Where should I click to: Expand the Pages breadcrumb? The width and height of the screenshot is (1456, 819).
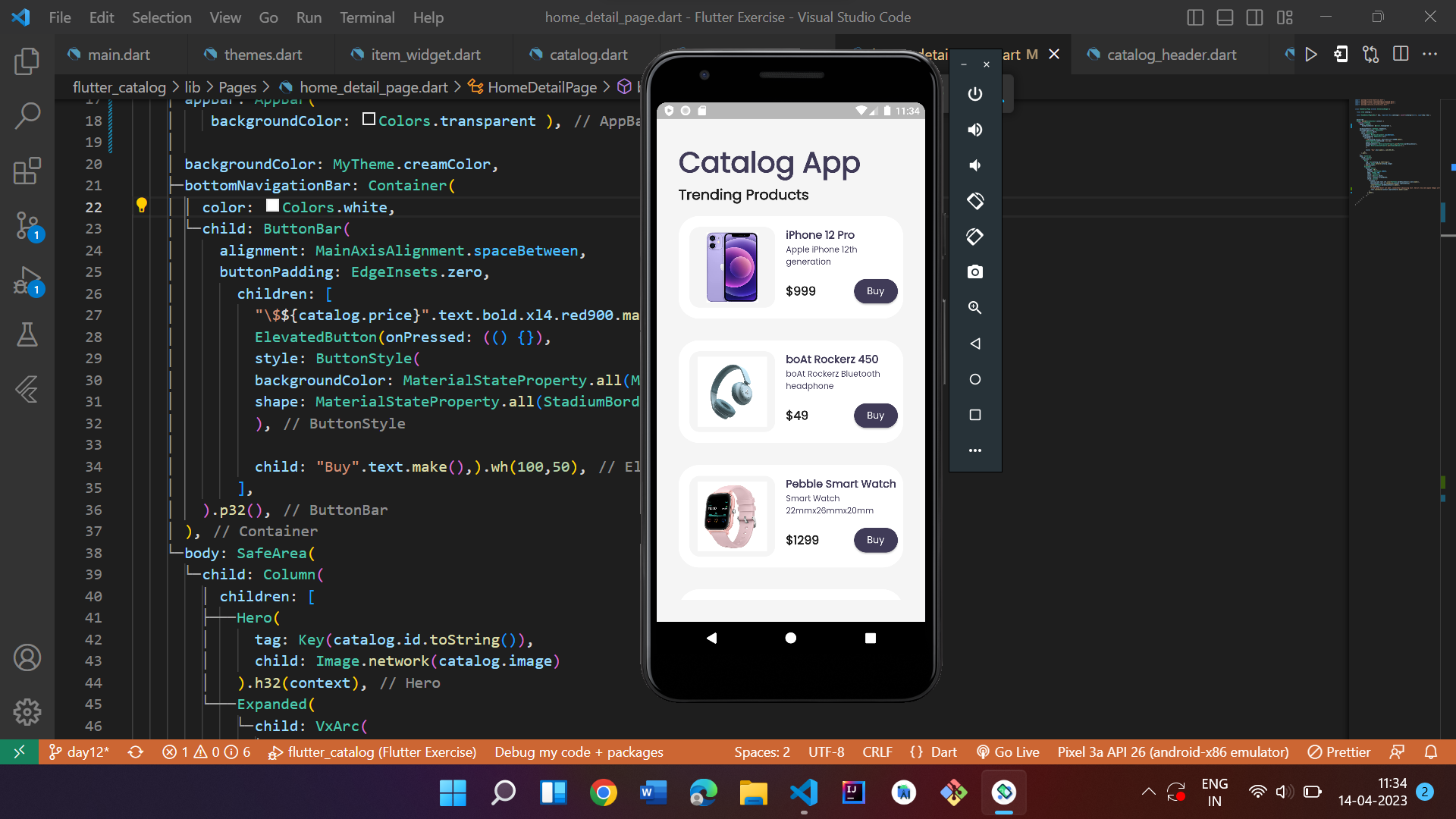point(239,86)
